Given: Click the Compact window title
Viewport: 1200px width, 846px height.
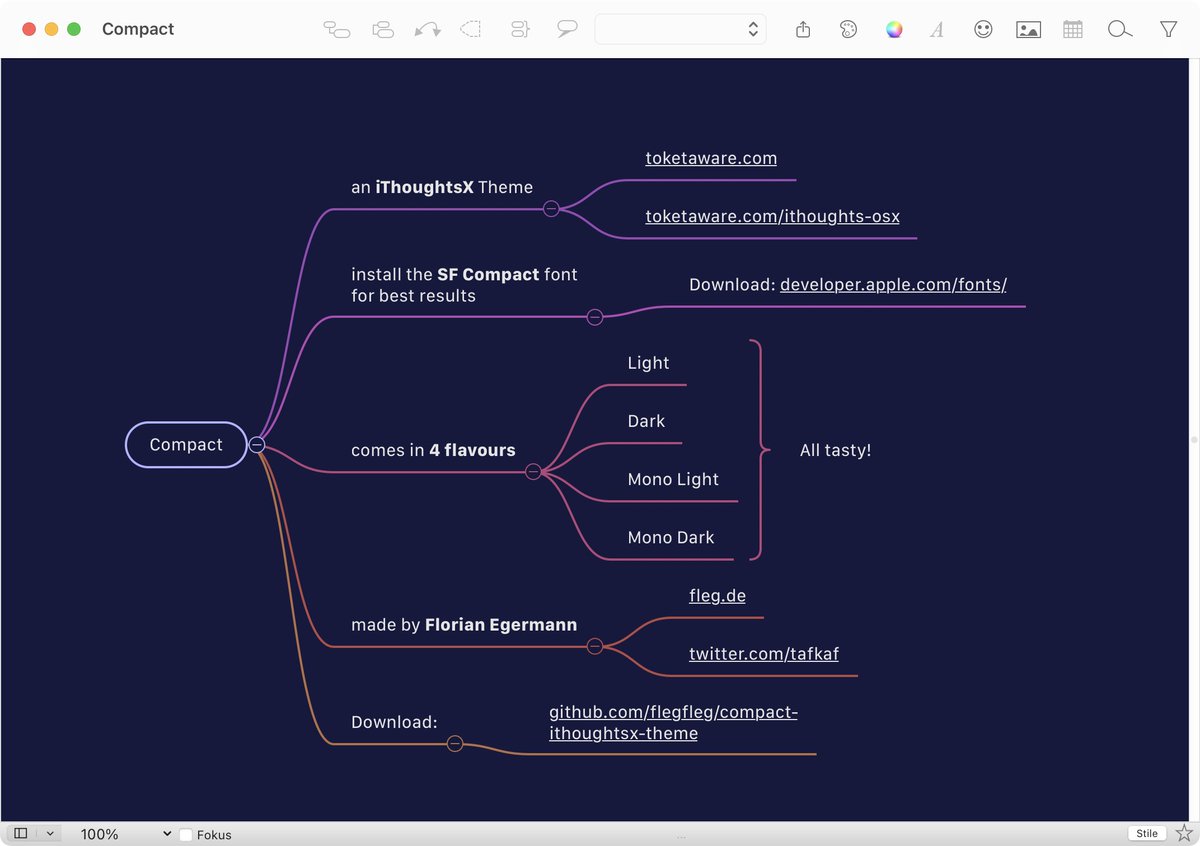Looking at the screenshot, I should 138,29.
